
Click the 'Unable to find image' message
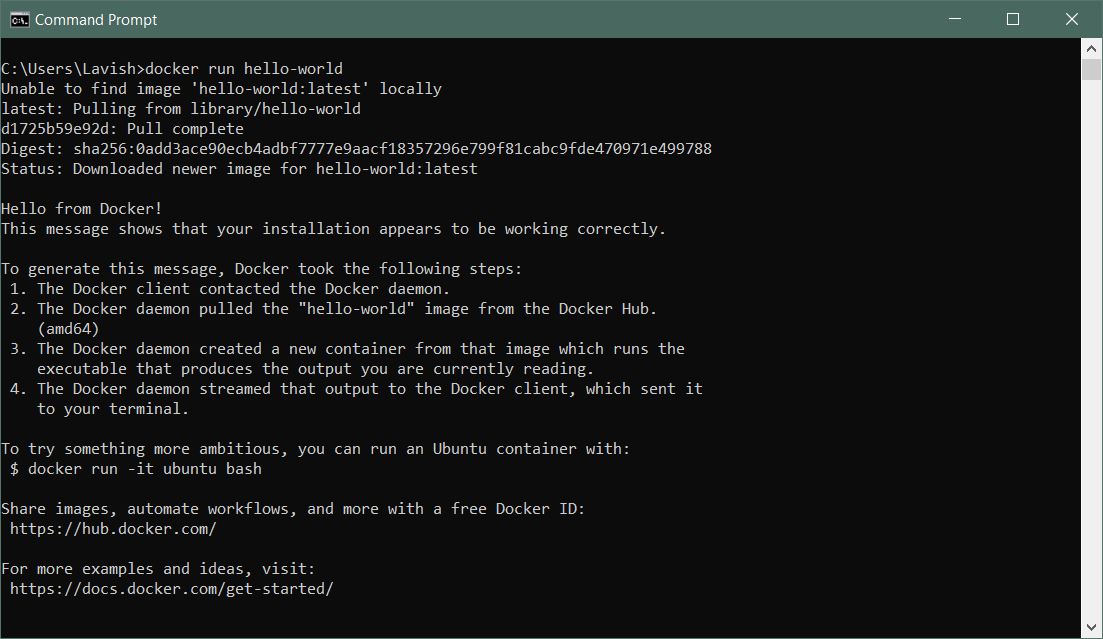tap(221, 89)
